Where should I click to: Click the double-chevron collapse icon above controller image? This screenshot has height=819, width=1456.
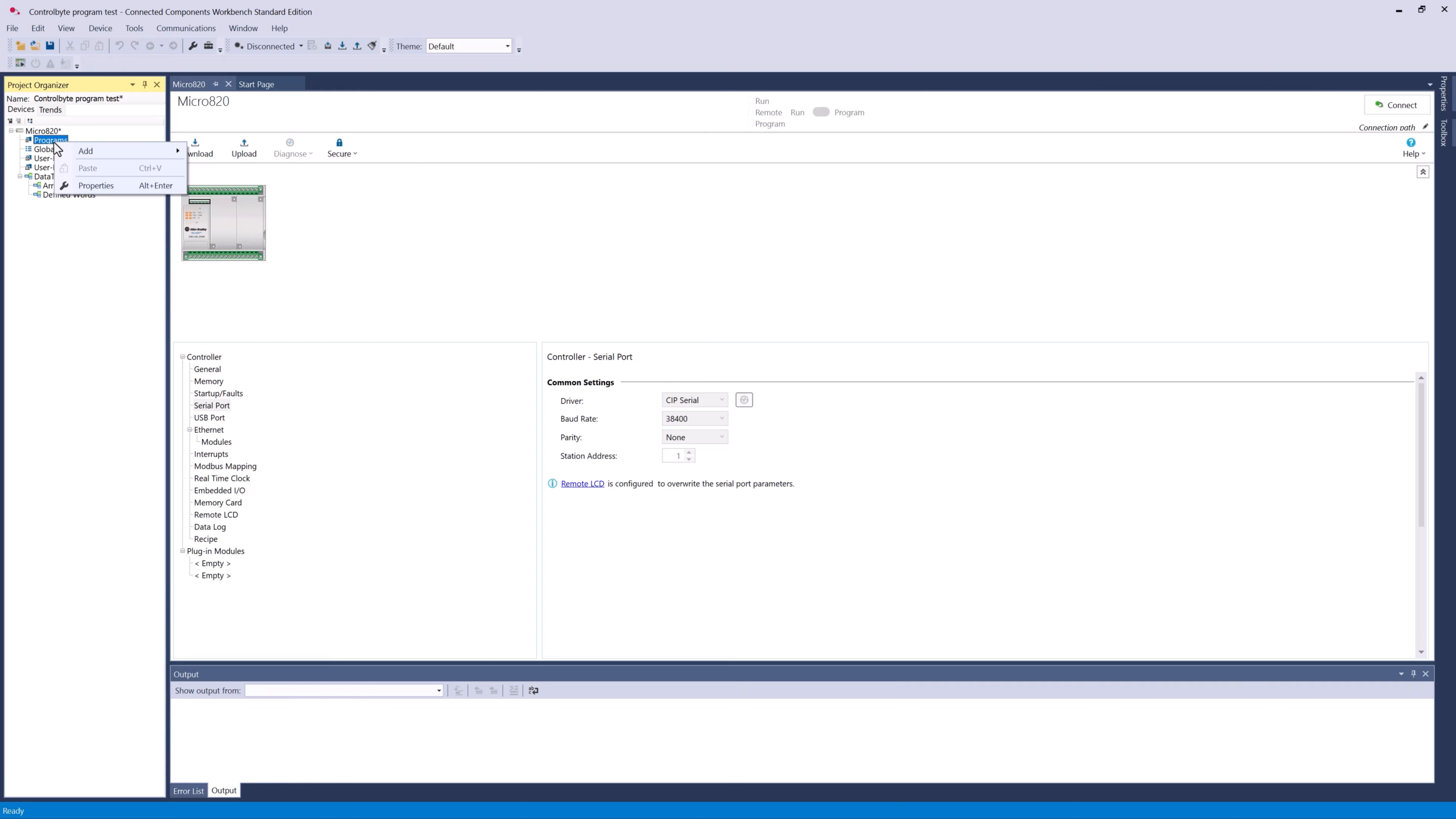[1423, 172]
